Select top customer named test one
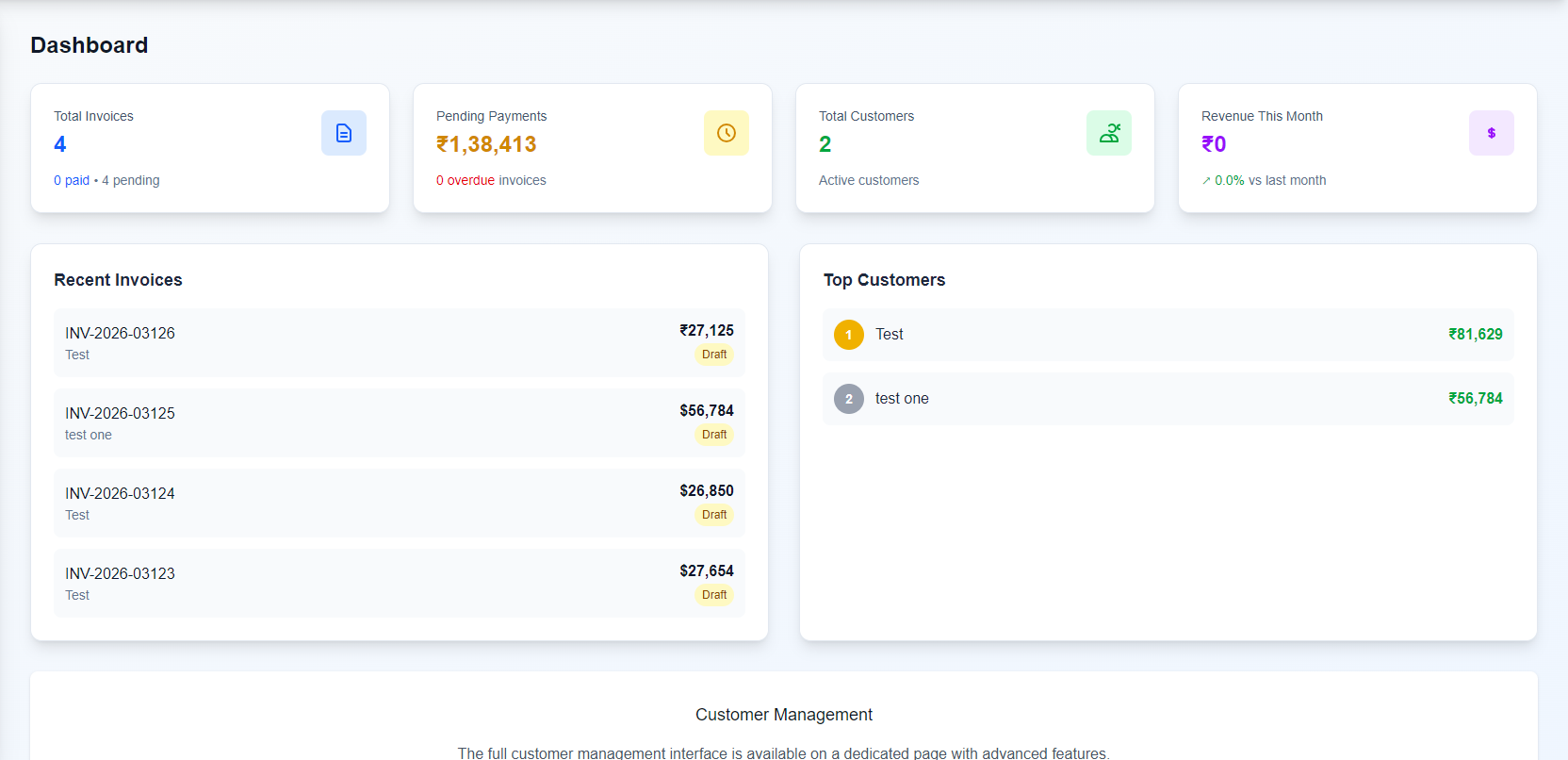Viewport: 1568px width, 760px height. pyautogui.click(x=1168, y=399)
